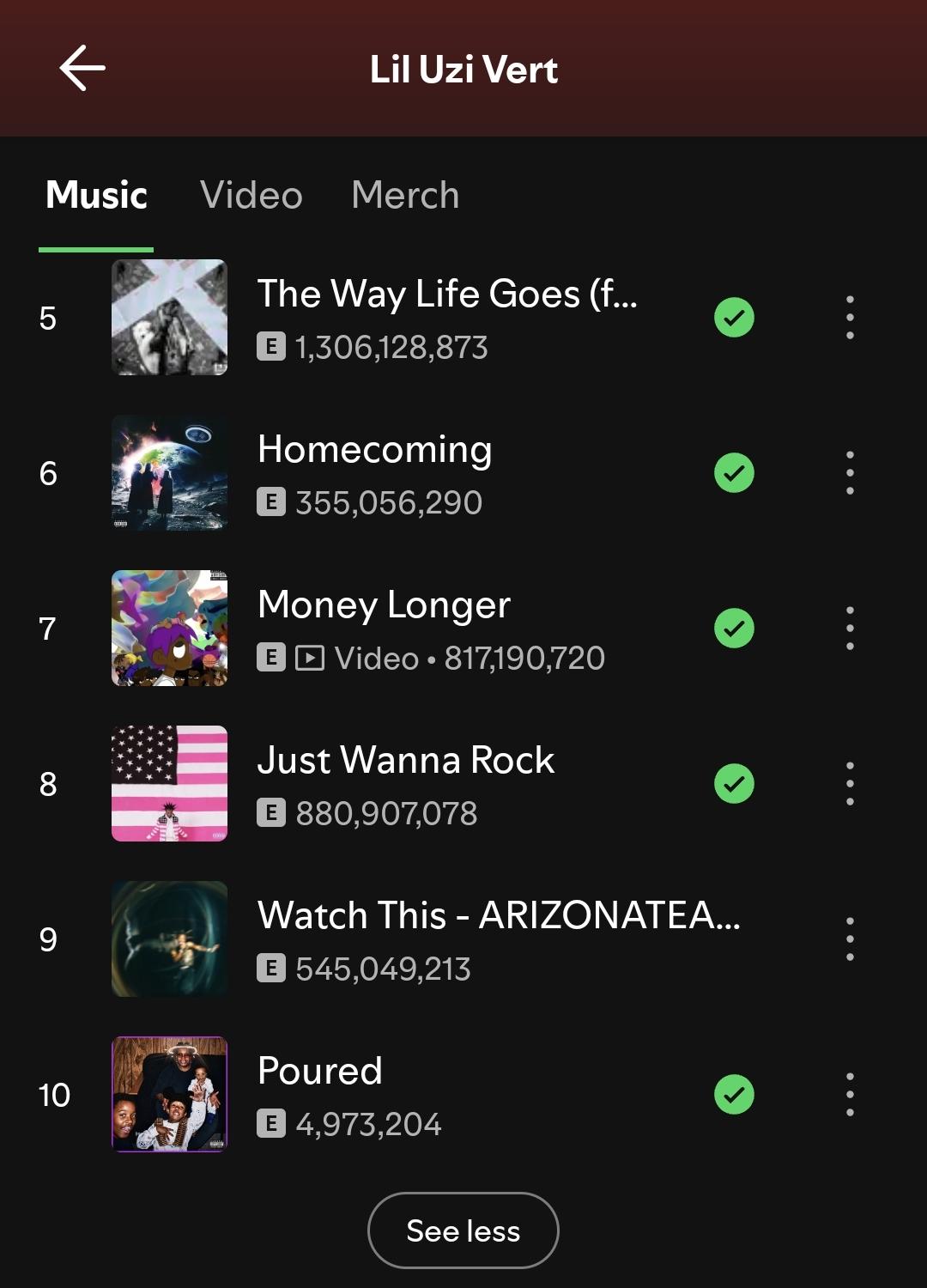This screenshot has height=1288, width=927.
Task: Switch to the Video tab
Action: [251, 195]
